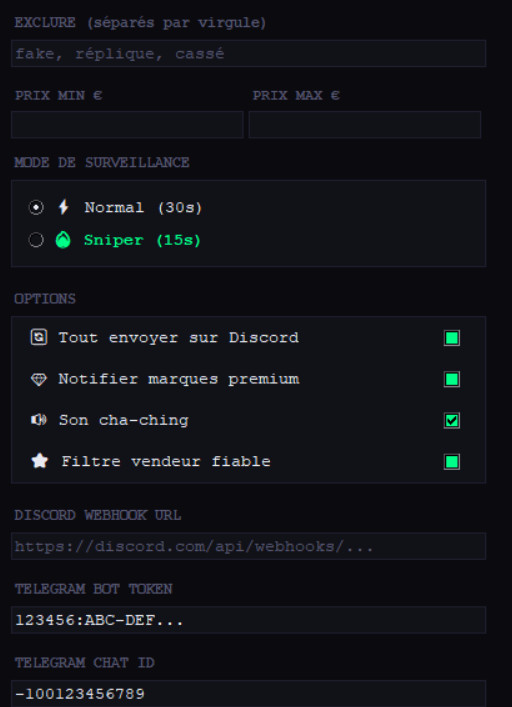Select the Normal (30s) radio button
The width and height of the screenshot is (512, 707).
36,207
